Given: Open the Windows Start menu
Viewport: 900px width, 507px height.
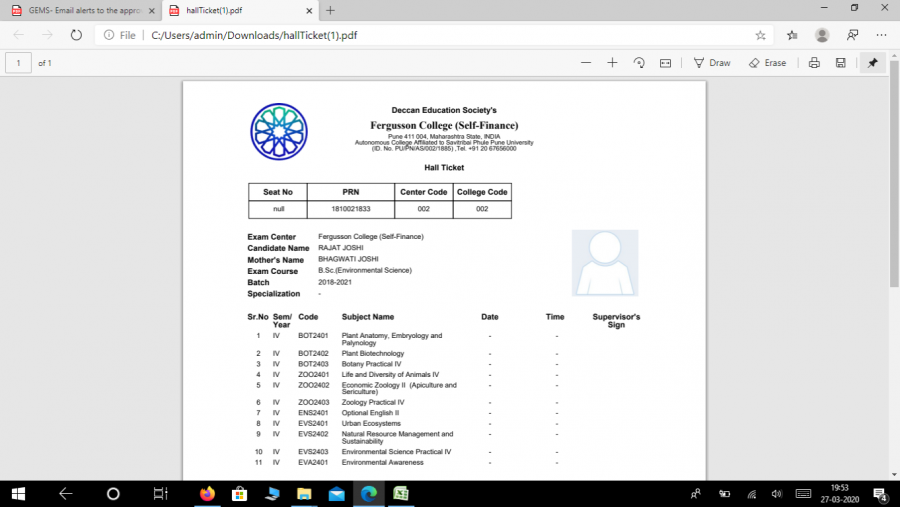Looking at the screenshot, I should click(x=18, y=494).
